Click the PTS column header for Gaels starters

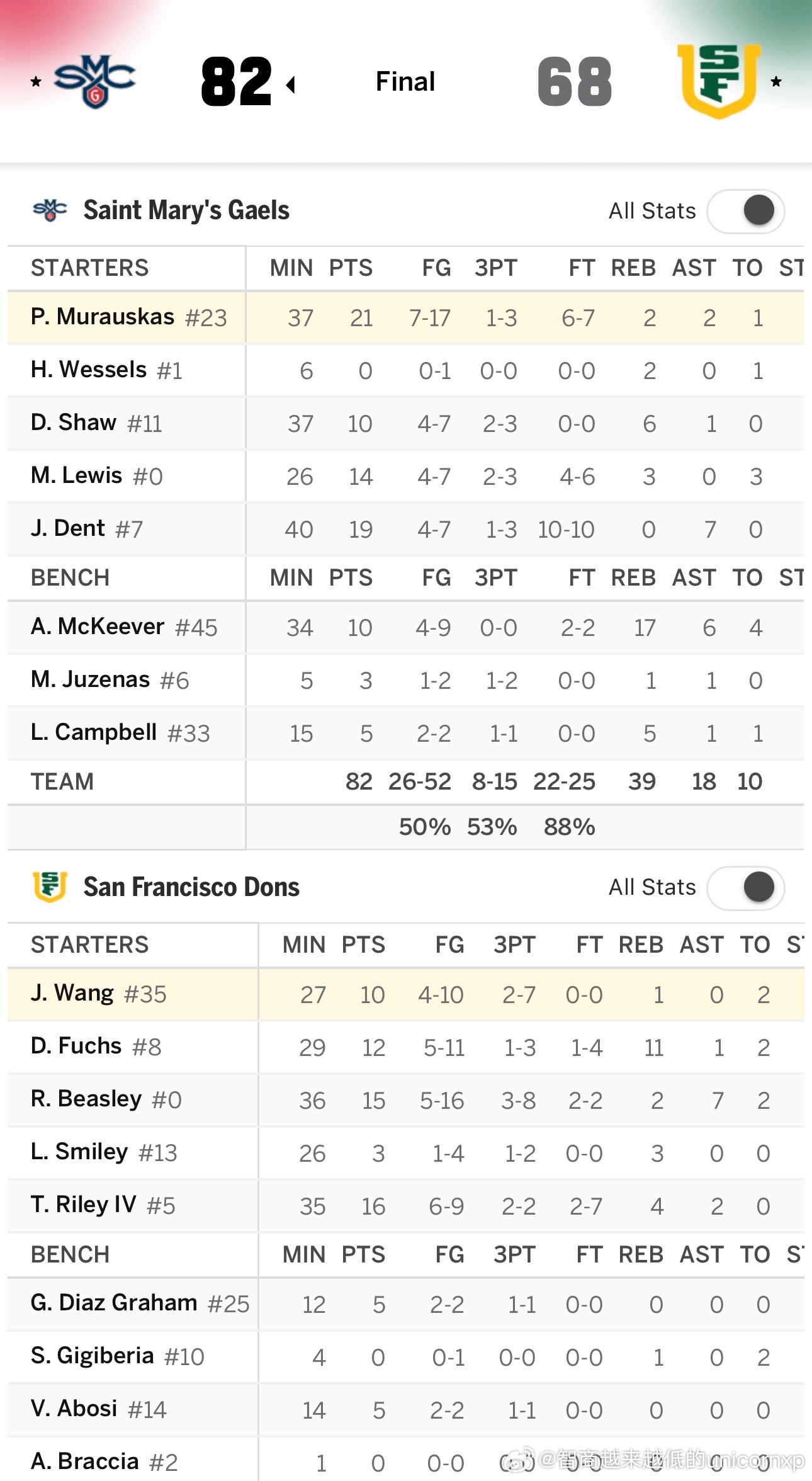tap(351, 268)
